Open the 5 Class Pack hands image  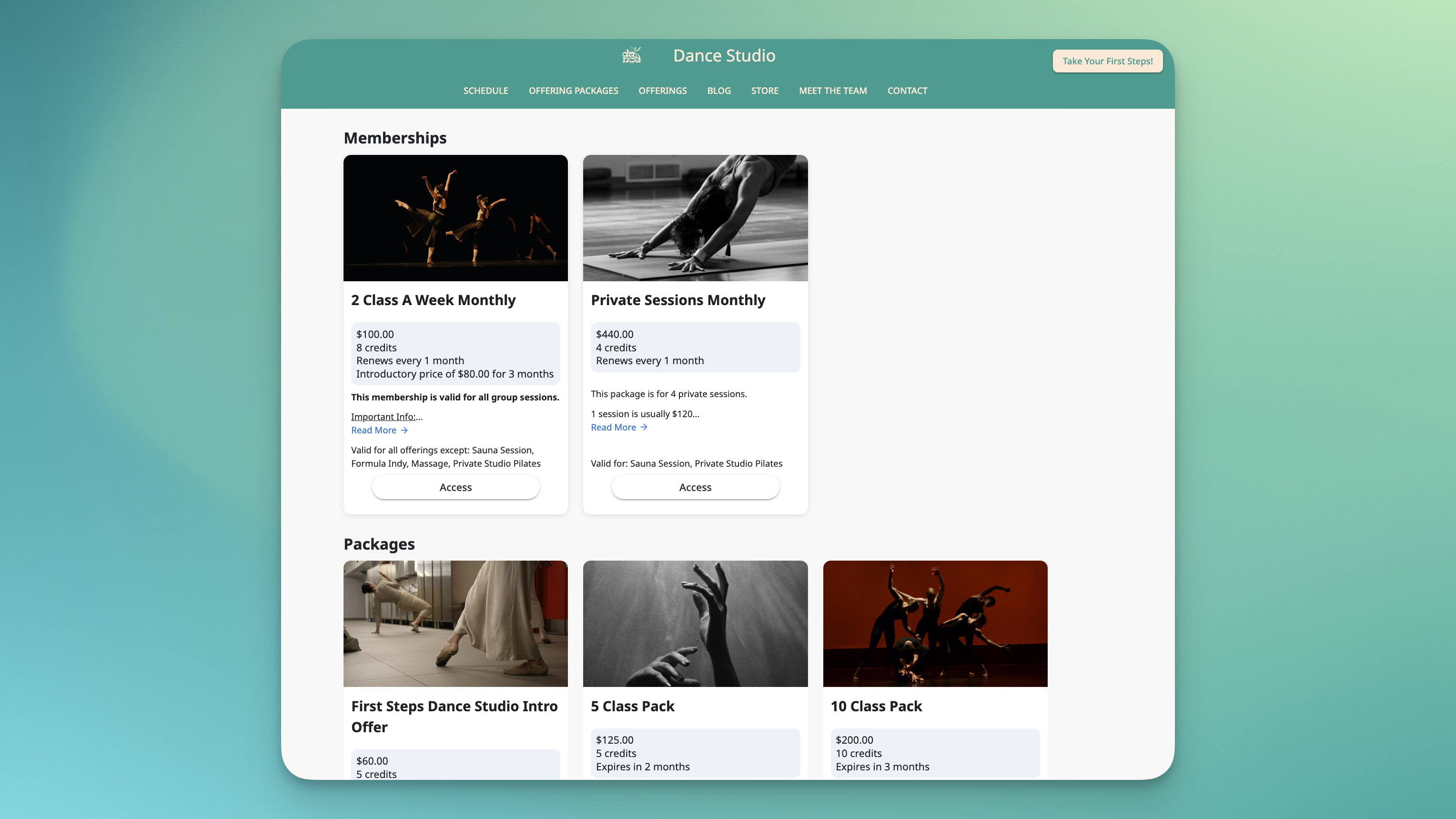[x=695, y=623]
